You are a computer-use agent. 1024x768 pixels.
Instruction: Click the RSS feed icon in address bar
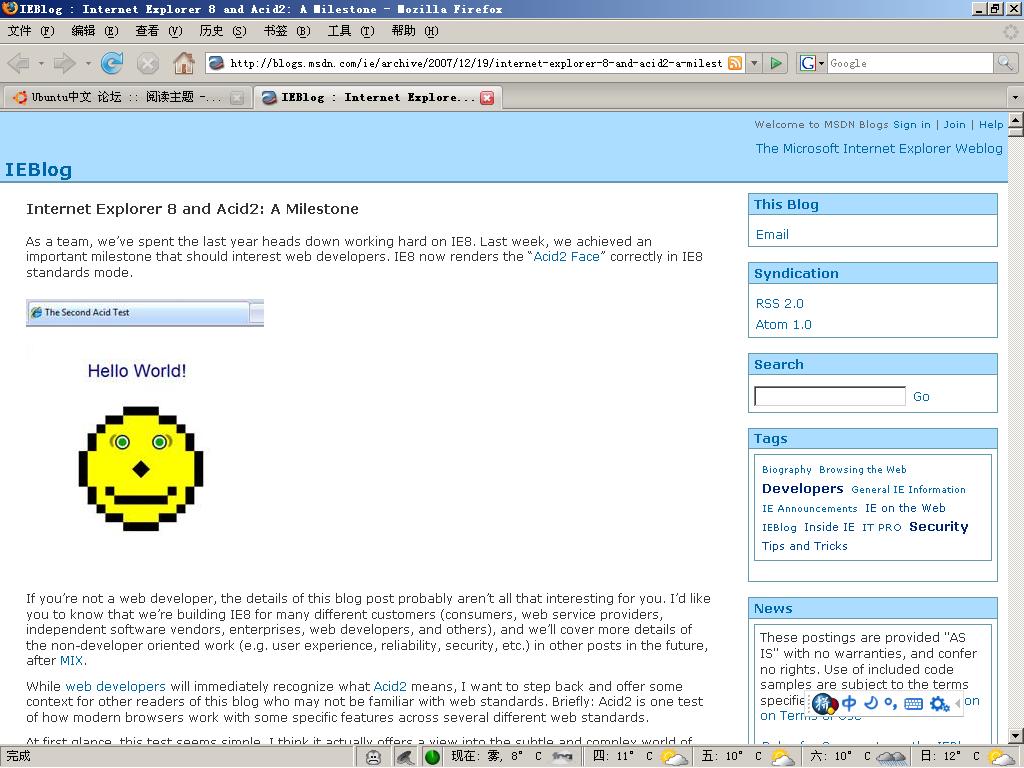735,63
